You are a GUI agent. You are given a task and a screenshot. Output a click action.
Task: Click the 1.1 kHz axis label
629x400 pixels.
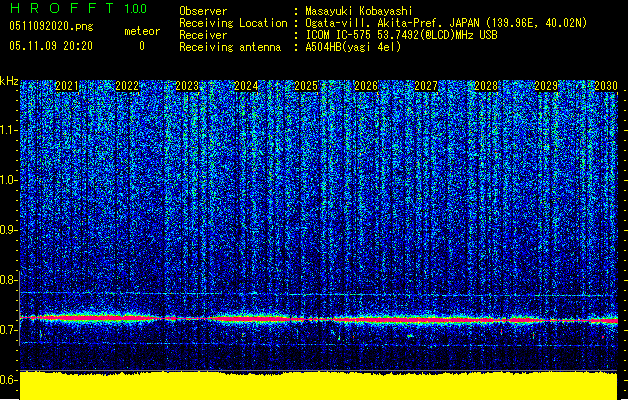click(9, 131)
